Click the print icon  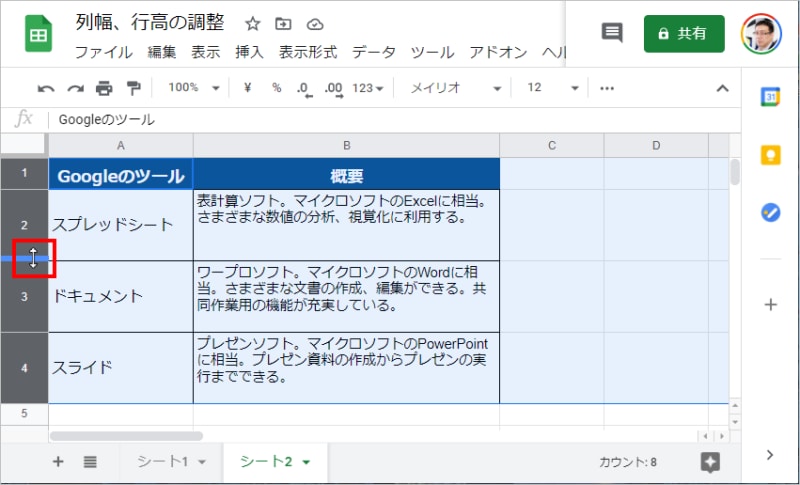[x=104, y=89]
